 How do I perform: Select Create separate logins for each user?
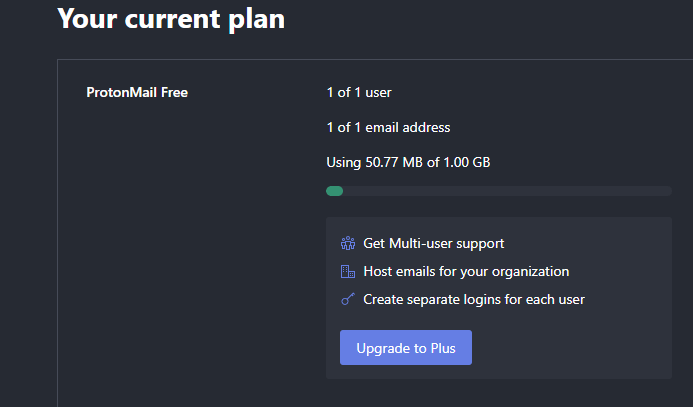click(474, 300)
